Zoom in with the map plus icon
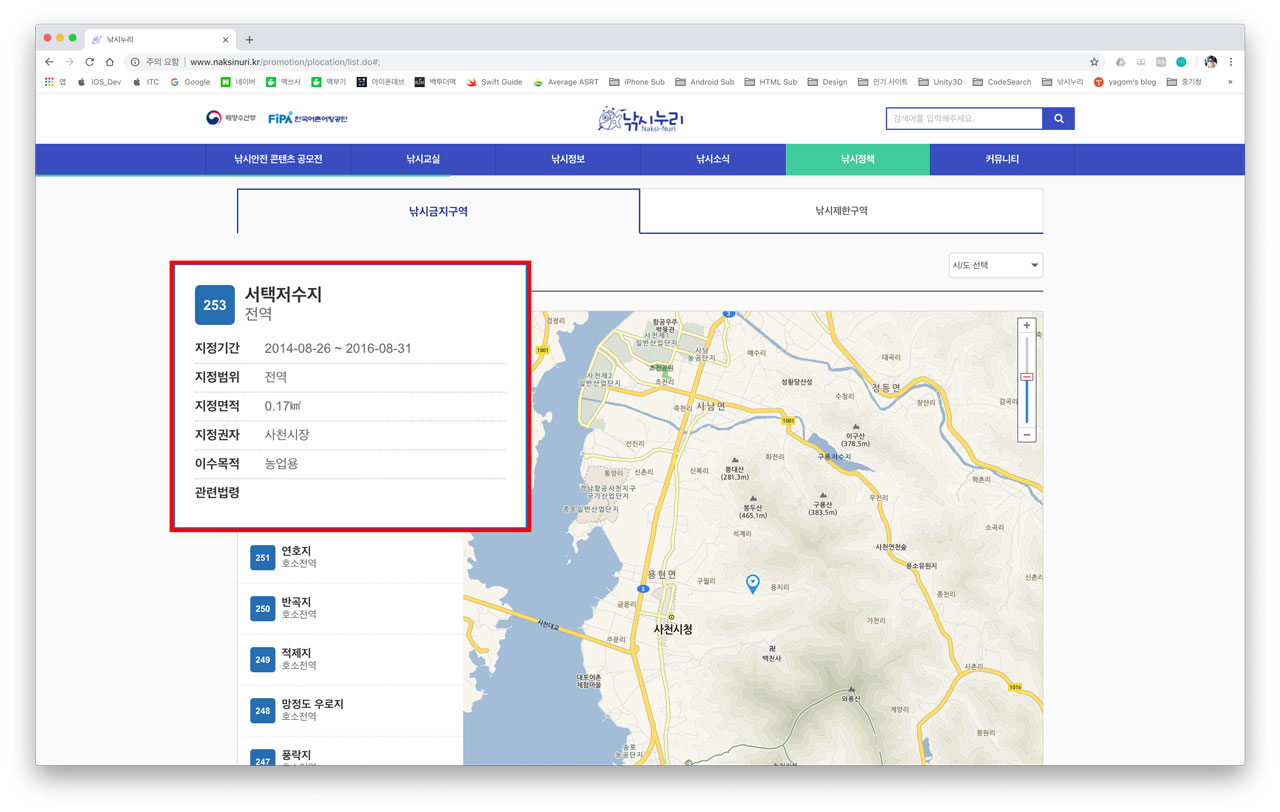The height and width of the screenshot is (812, 1280). pyautogui.click(x=1026, y=325)
